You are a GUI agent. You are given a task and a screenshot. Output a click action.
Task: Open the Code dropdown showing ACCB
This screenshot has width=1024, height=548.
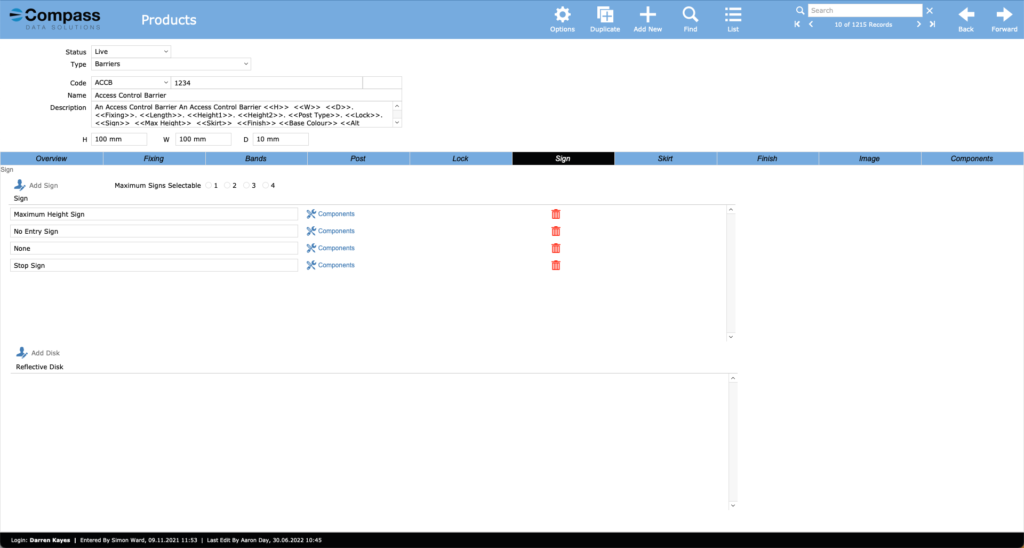[x=131, y=82]
